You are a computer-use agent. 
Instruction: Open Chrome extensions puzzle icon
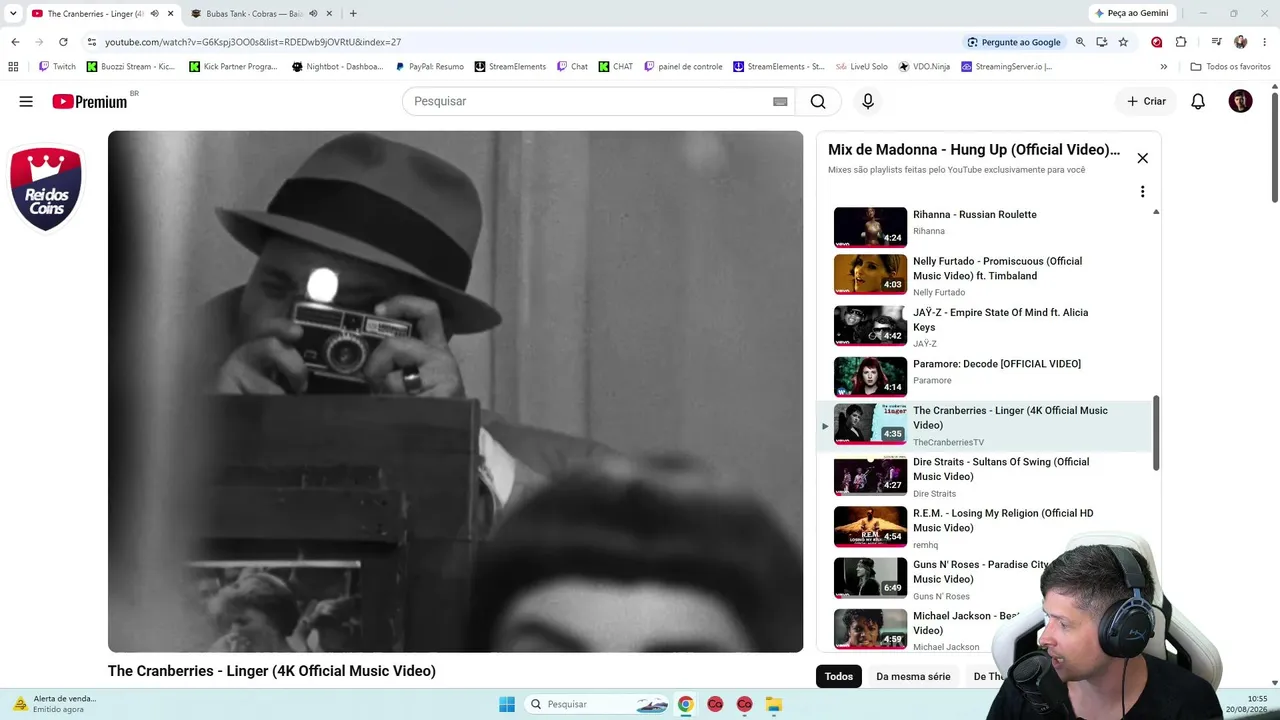1181,42
